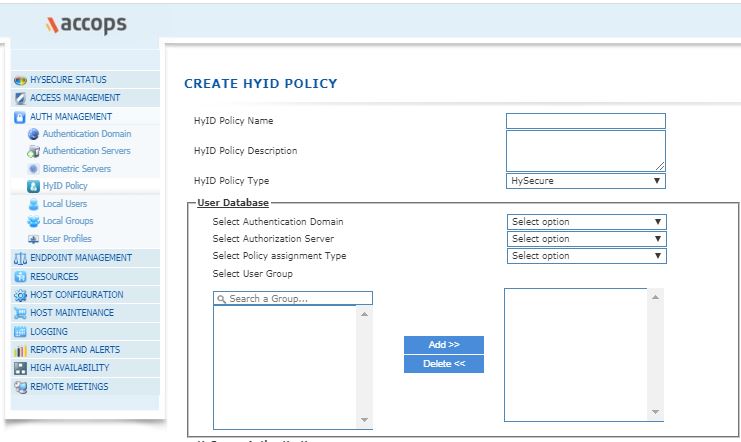
Task: Go to Local Groups page
Action: point(68,221)
